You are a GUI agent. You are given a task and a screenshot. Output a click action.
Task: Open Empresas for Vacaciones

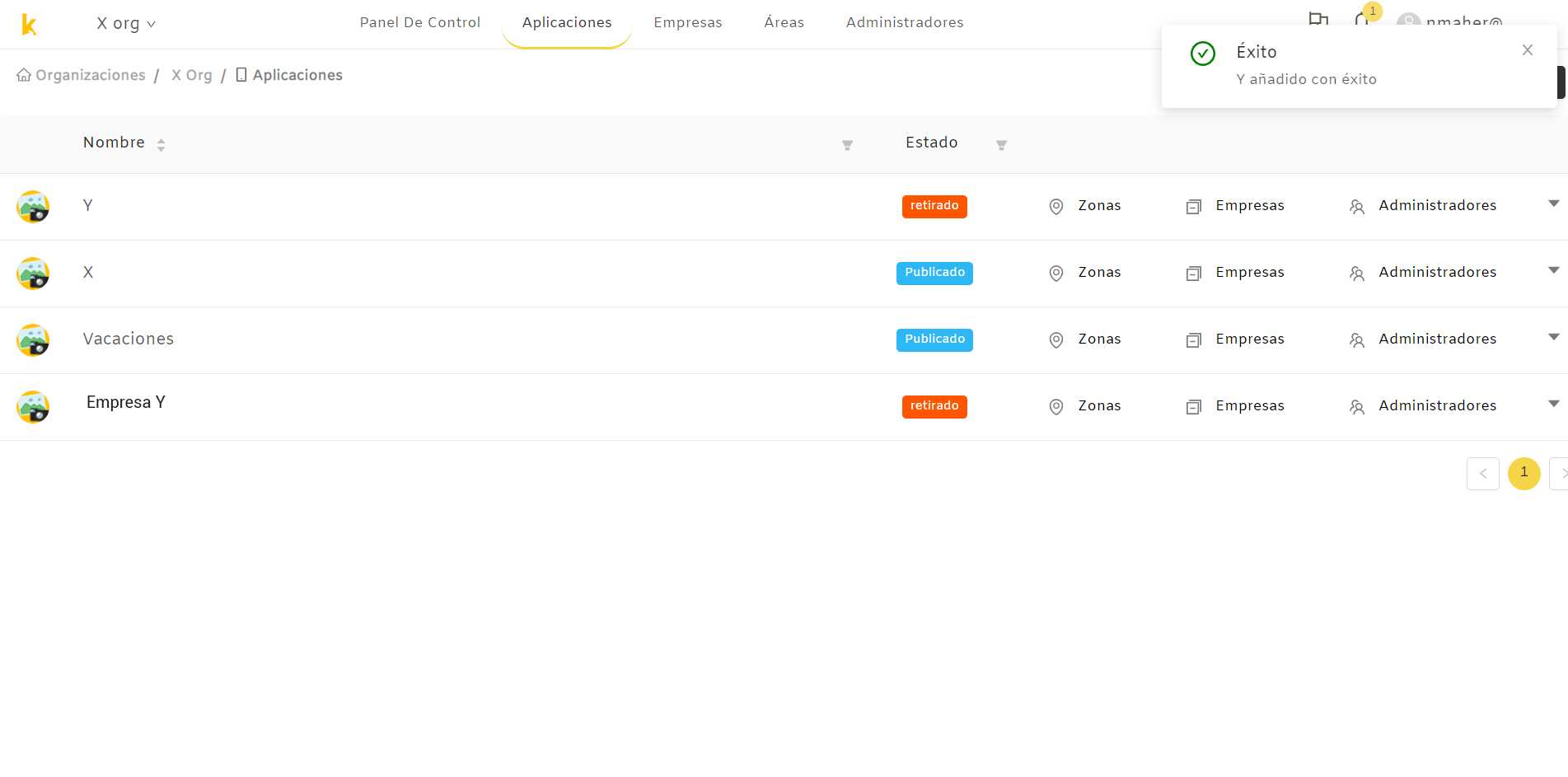1250,339
